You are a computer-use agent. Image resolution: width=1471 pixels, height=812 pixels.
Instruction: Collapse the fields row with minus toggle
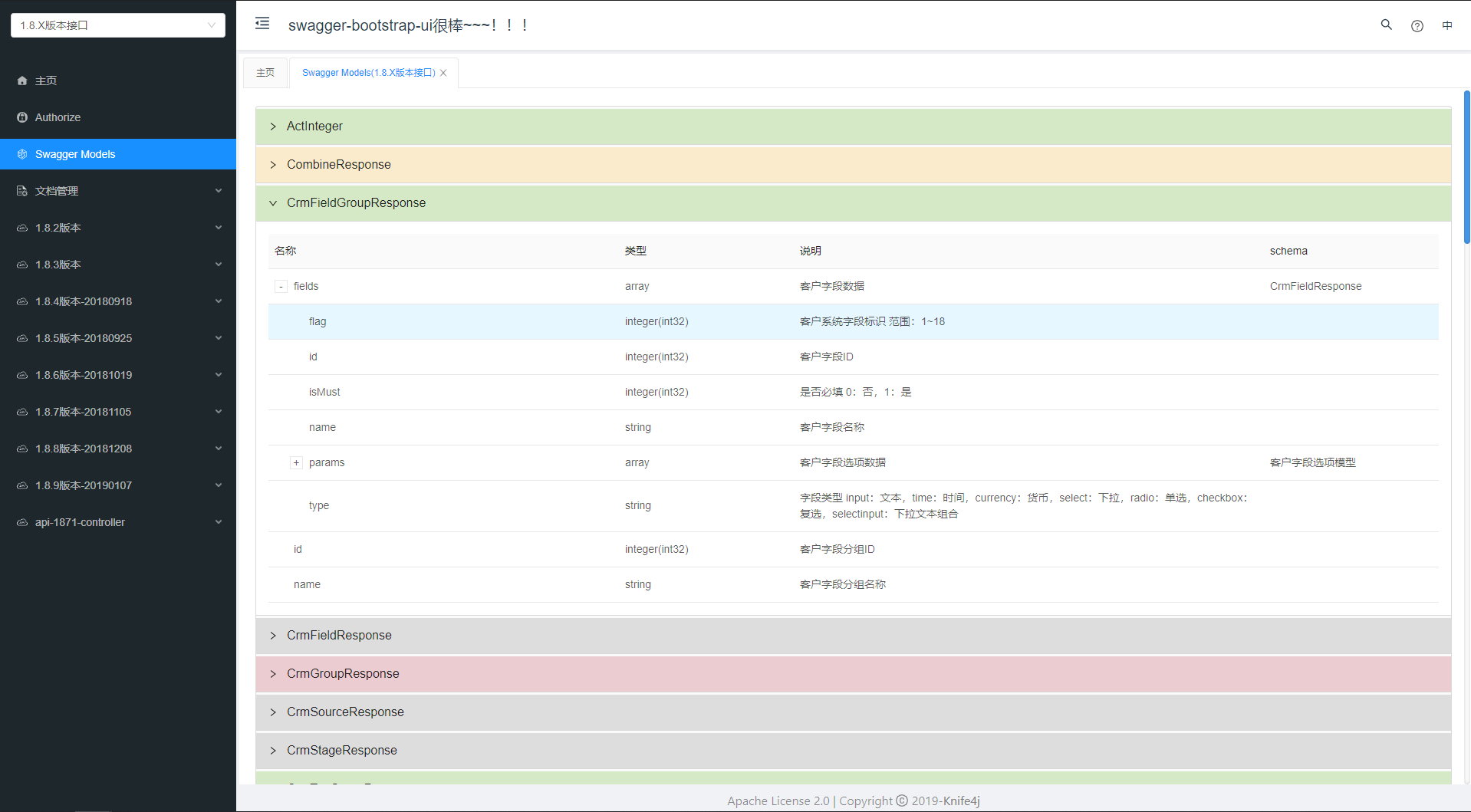tap(281, 287)
